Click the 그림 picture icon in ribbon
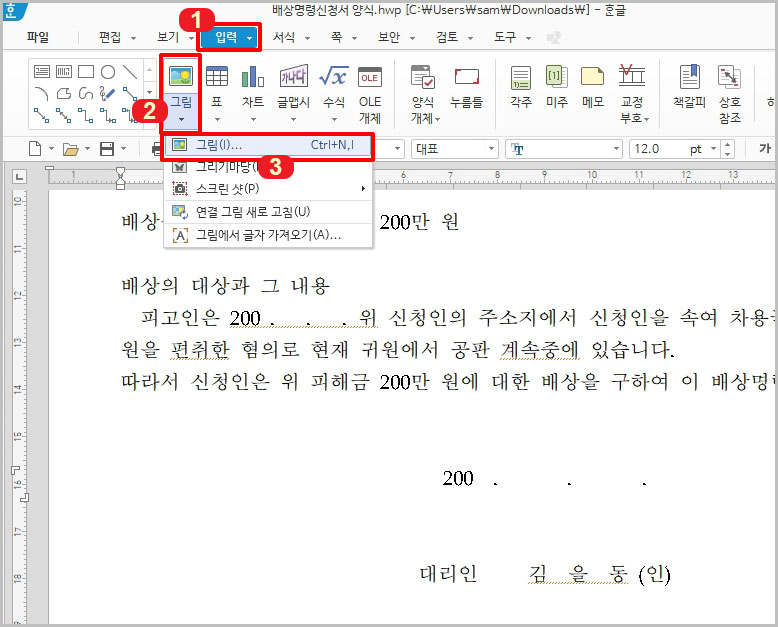This screenshot has height=627, width=778. [181, 76]
